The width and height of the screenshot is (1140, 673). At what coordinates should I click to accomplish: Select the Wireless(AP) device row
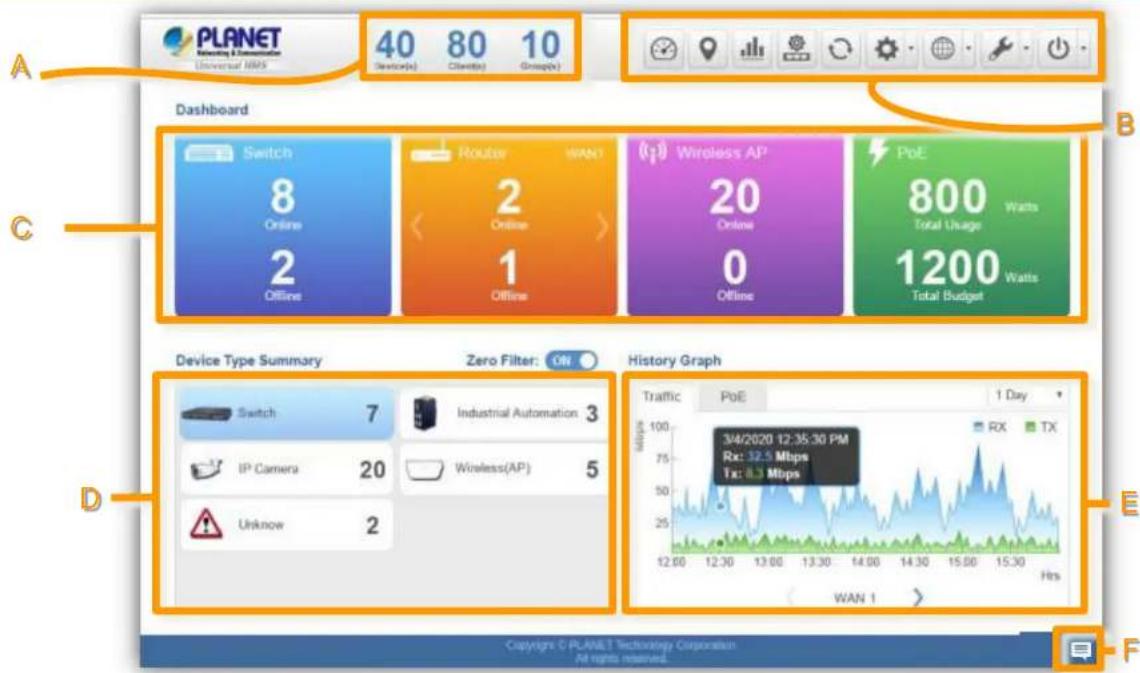504,470
